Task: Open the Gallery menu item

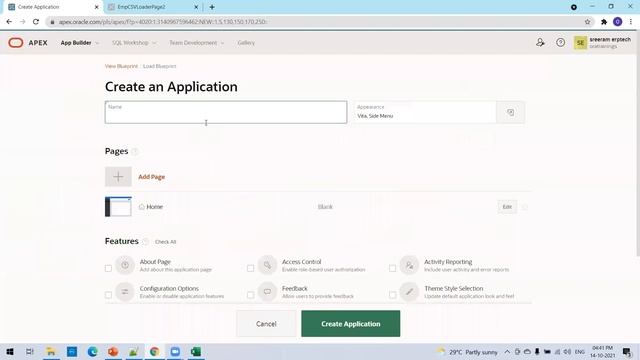Action: coord(246,42)
